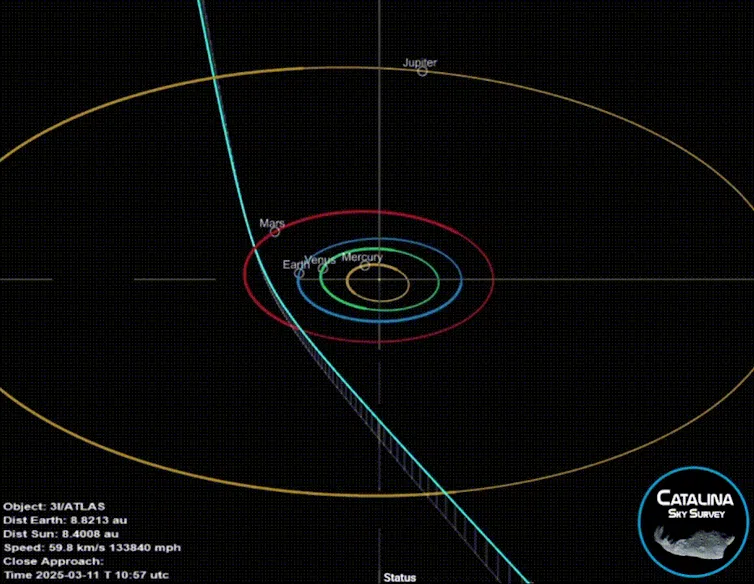
Task: Click the Venus planet marker
Action: (323, 268)
